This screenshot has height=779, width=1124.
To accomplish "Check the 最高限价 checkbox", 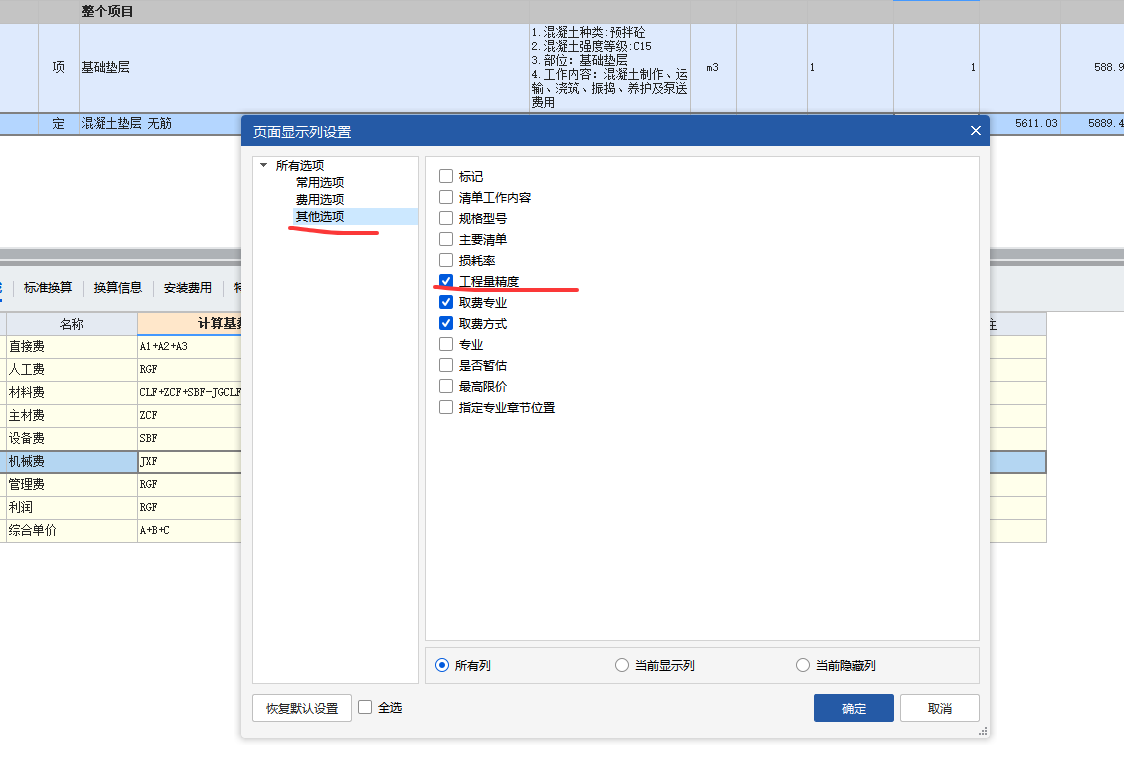I will (x=446, y=386).
